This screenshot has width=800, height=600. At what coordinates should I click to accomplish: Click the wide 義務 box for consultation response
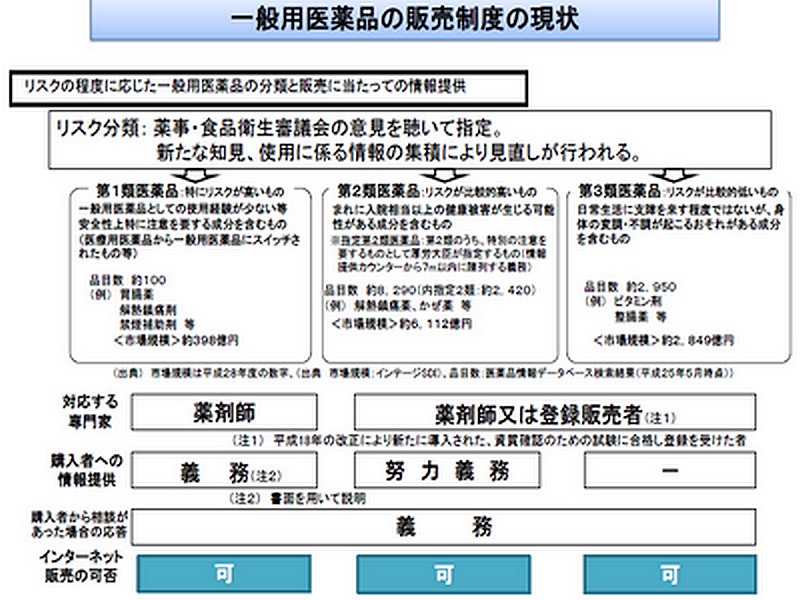(x=443, y=524)
